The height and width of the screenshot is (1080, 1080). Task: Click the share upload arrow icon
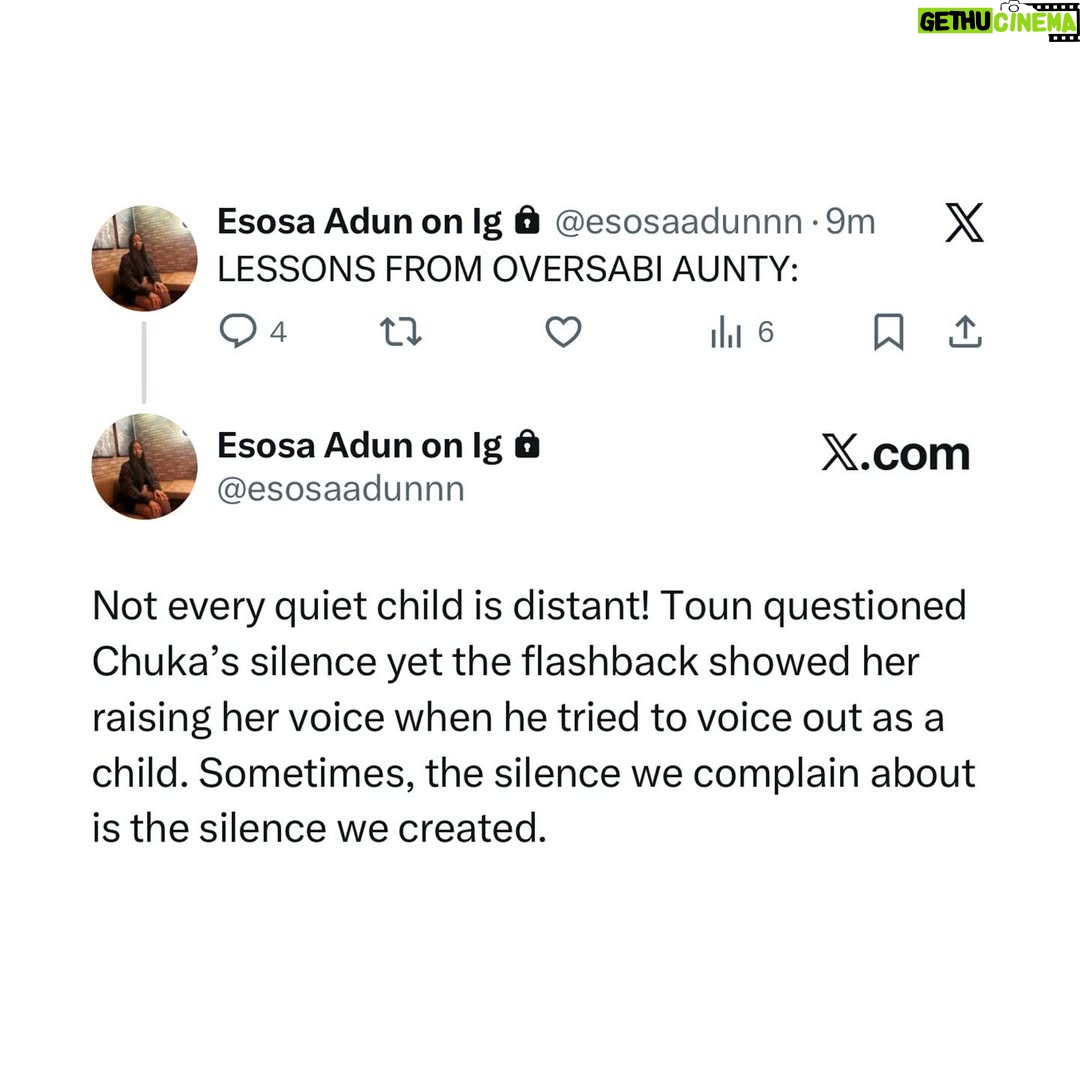pyautogui.click(x=965, y=331)
